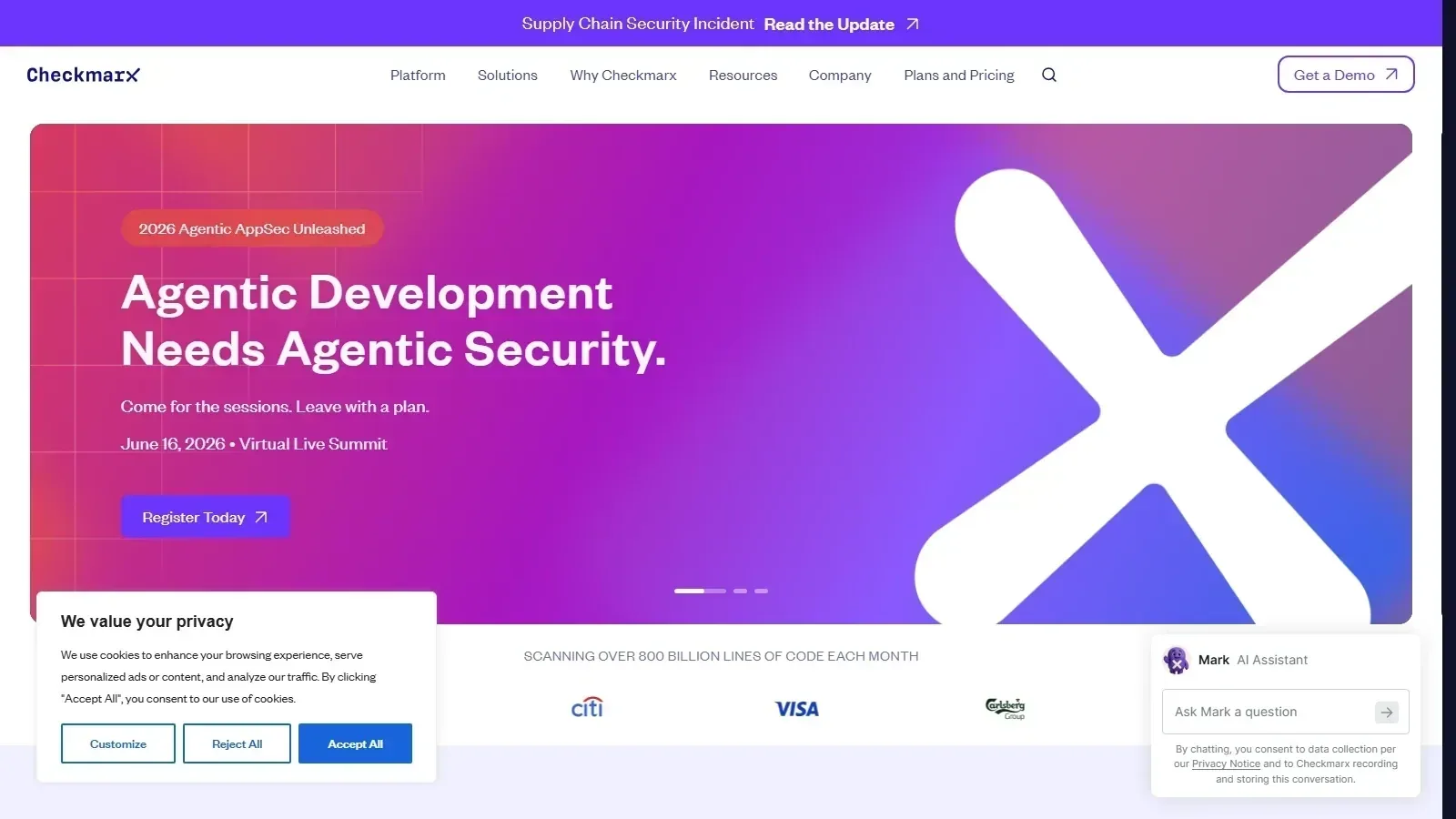Click the Agentic Development Needs Agentic Security headline
The height and width of the screenshot is (819, 1456).
tap(393, 320)
